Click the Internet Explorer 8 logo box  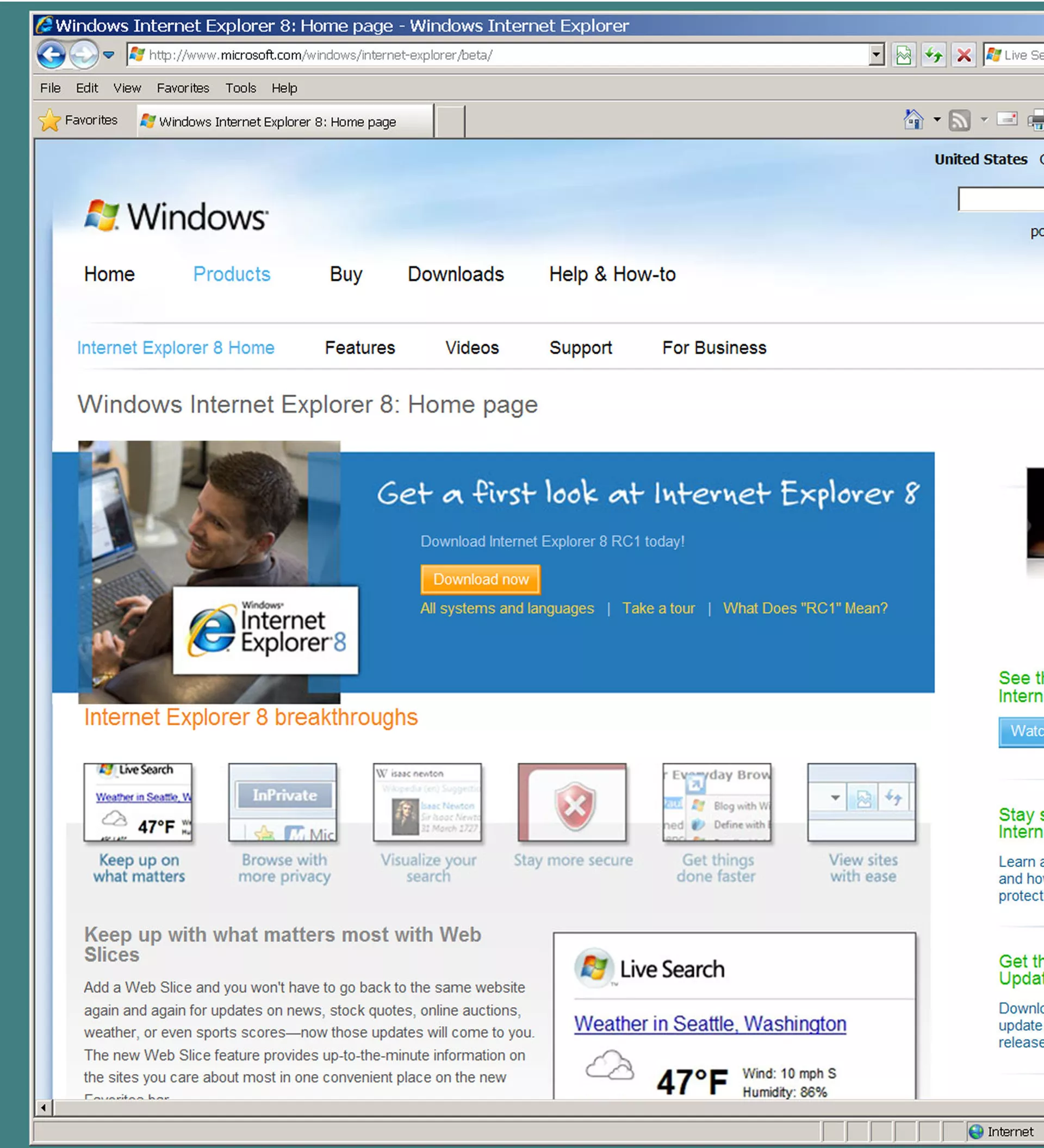tap(266, 631)
